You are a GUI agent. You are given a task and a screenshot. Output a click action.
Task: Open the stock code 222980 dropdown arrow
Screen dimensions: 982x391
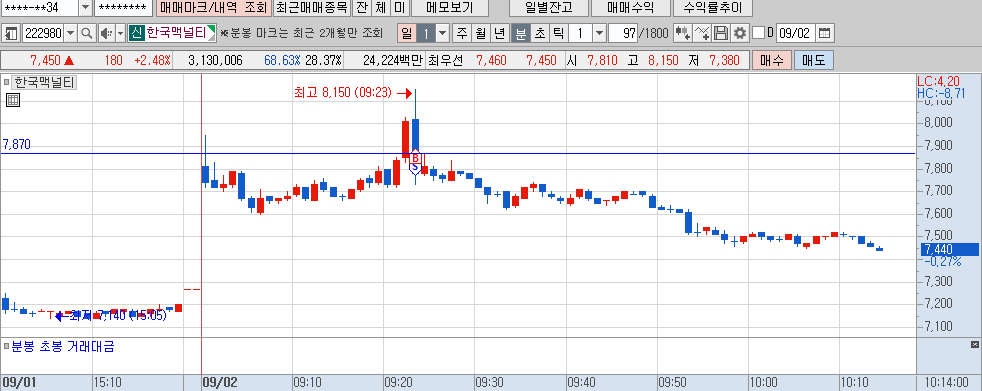pyautogui.click(x=70, y=33)
